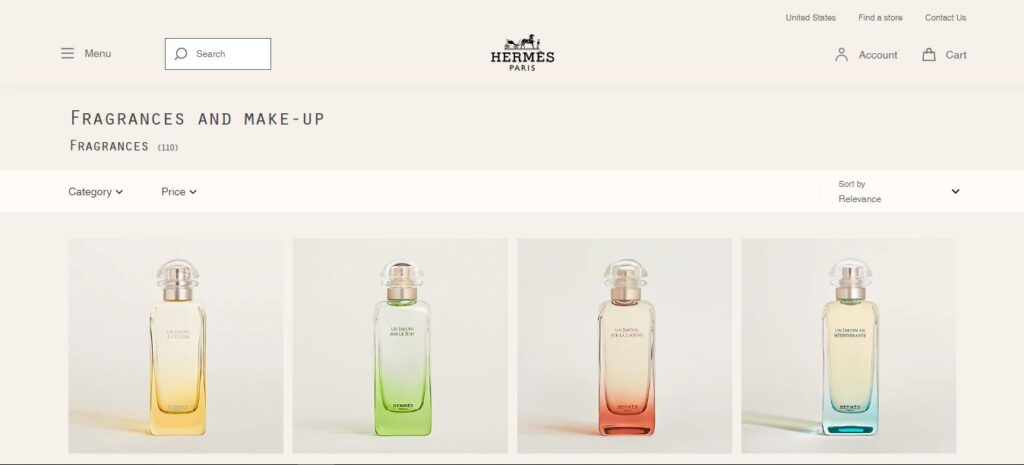Expand the Price filter dropdown
The width and height of the screenshot is (1024, 465).
click(x=179, y=192)
